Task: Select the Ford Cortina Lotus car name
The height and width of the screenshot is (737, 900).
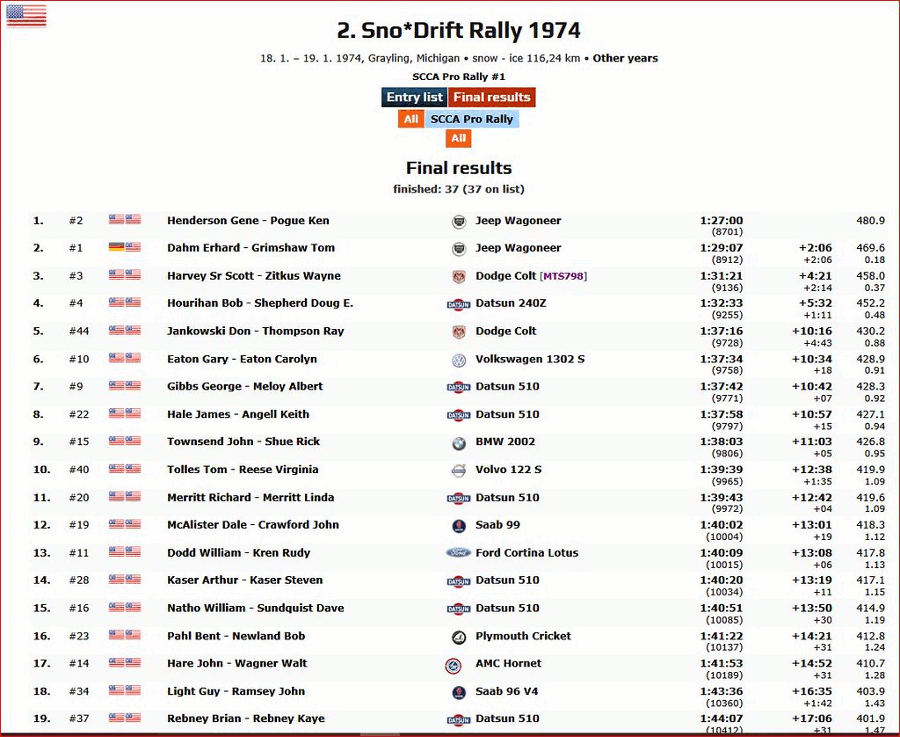Action: (527, 553)
